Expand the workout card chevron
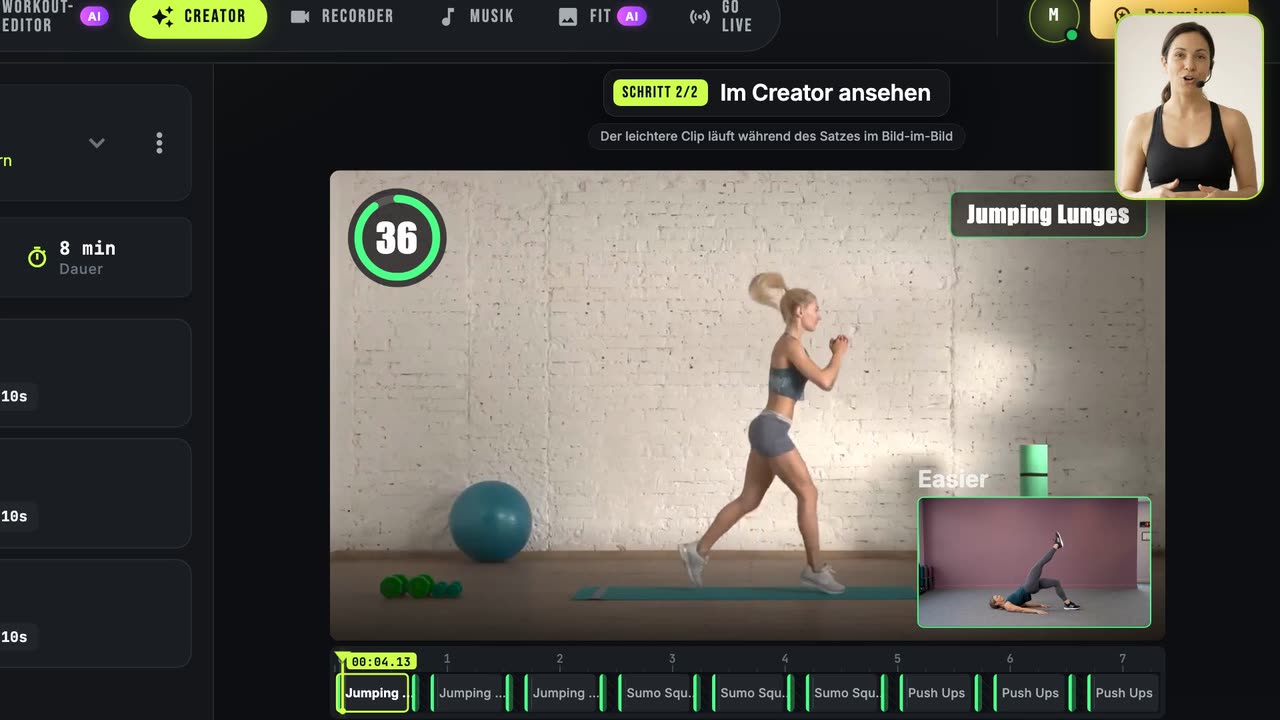Screen dimensions: 1280x720 pos(97,143)
